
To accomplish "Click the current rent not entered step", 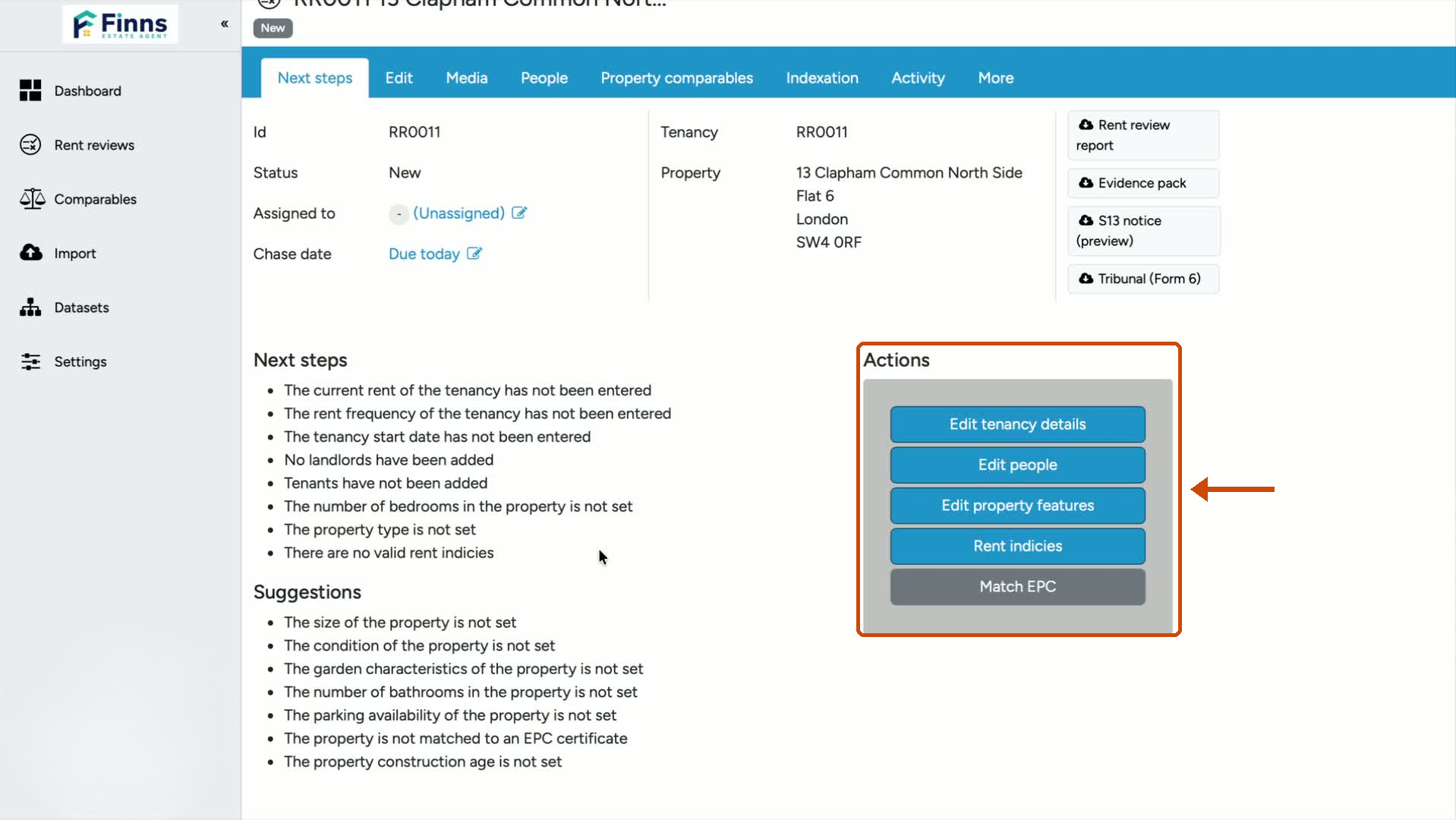I will tap(468, 390).
